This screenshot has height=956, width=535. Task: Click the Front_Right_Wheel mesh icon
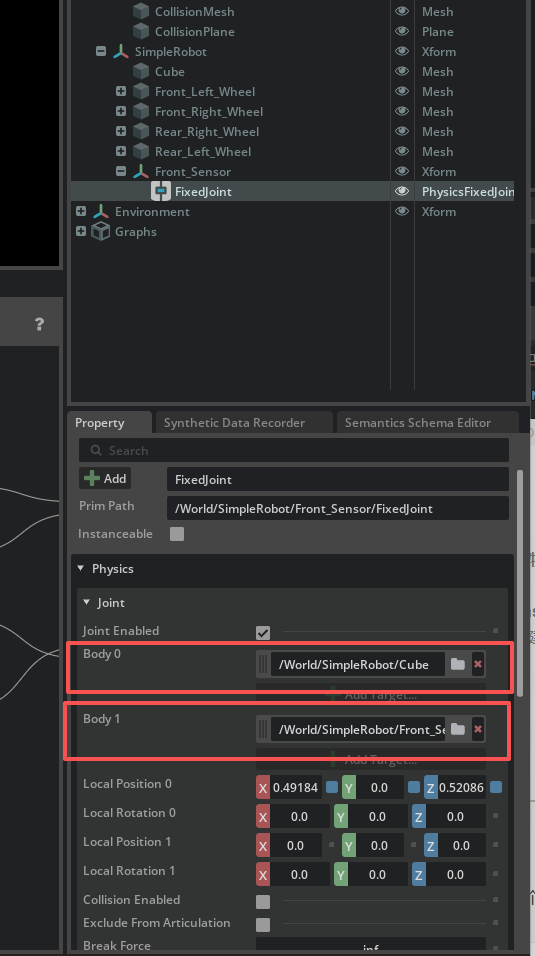coord(141,112)
